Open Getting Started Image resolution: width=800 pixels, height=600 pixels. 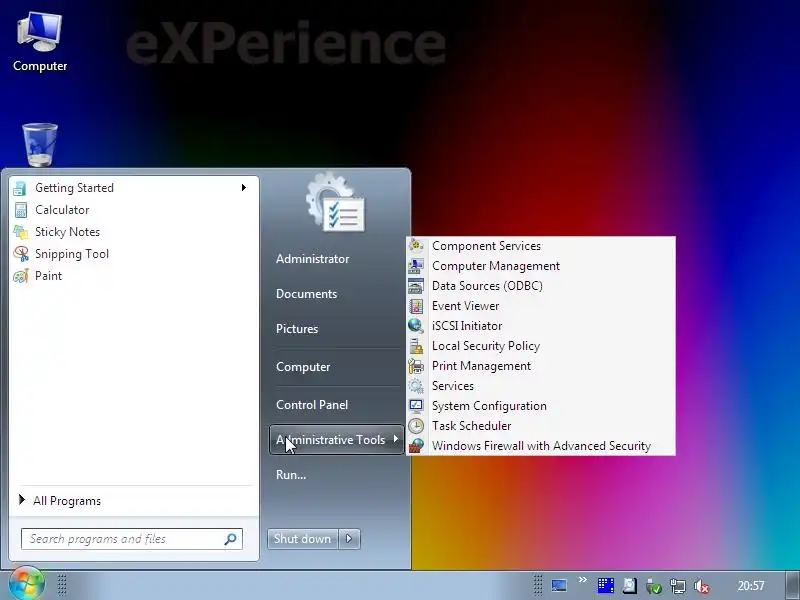pos(134,188)
